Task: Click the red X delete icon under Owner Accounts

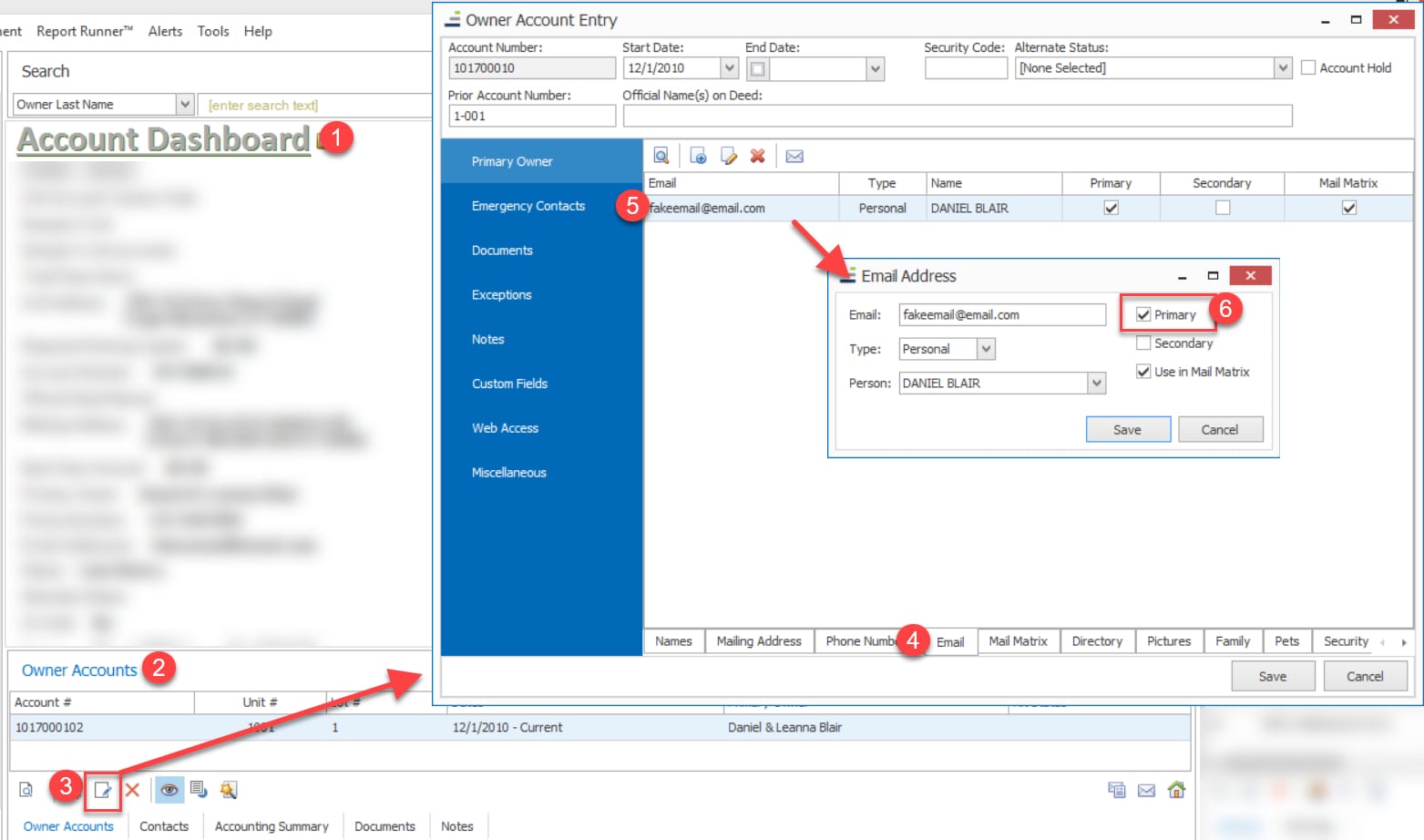Action: pyautogui.click(x=133, y=790)
